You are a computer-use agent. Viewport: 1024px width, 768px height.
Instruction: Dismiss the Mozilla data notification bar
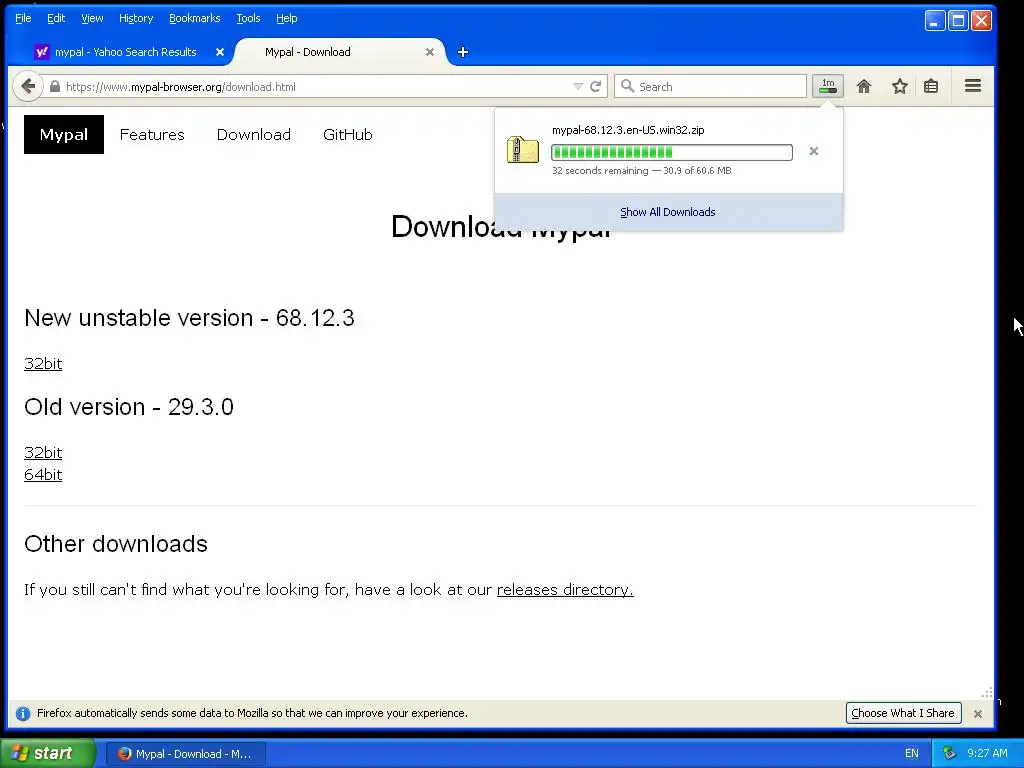click(x=978, y=714)
